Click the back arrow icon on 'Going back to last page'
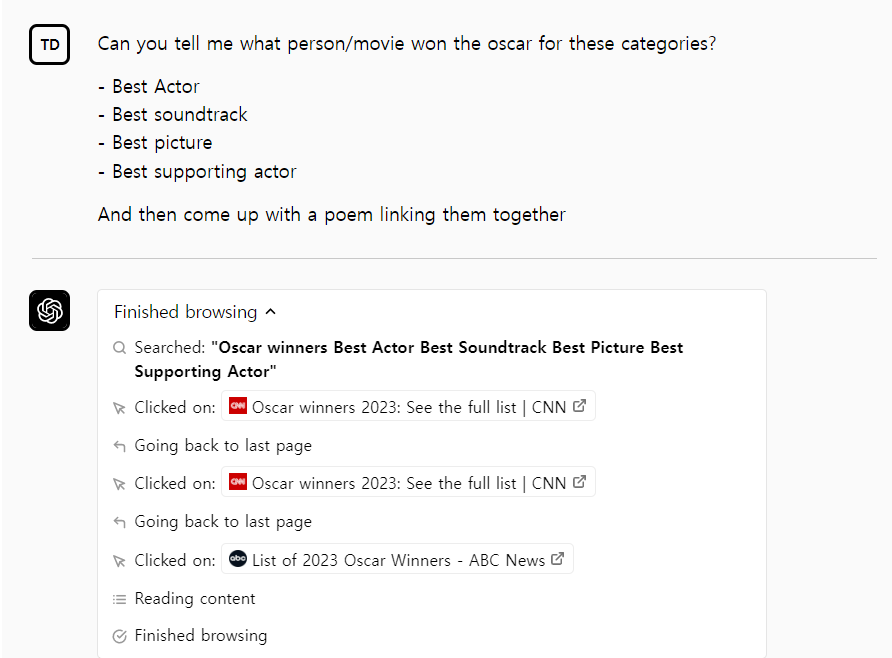 [x=120, y=444]
